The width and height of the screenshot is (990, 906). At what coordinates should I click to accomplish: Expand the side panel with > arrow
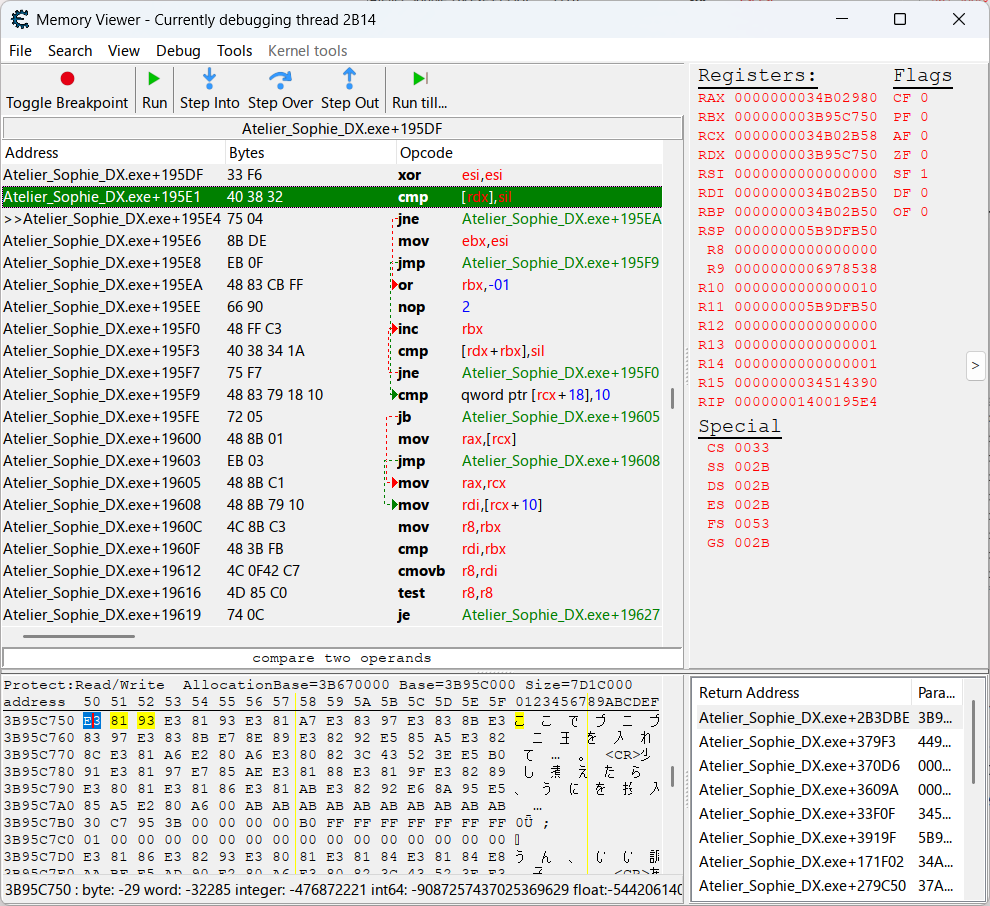976,366
